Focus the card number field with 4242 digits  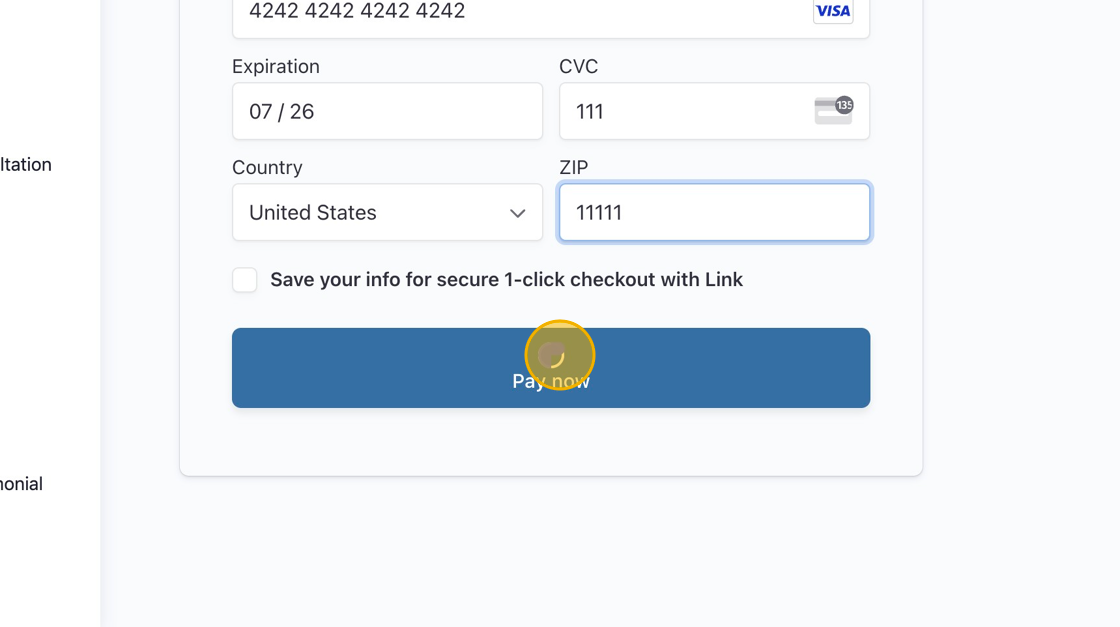(551, 11)
